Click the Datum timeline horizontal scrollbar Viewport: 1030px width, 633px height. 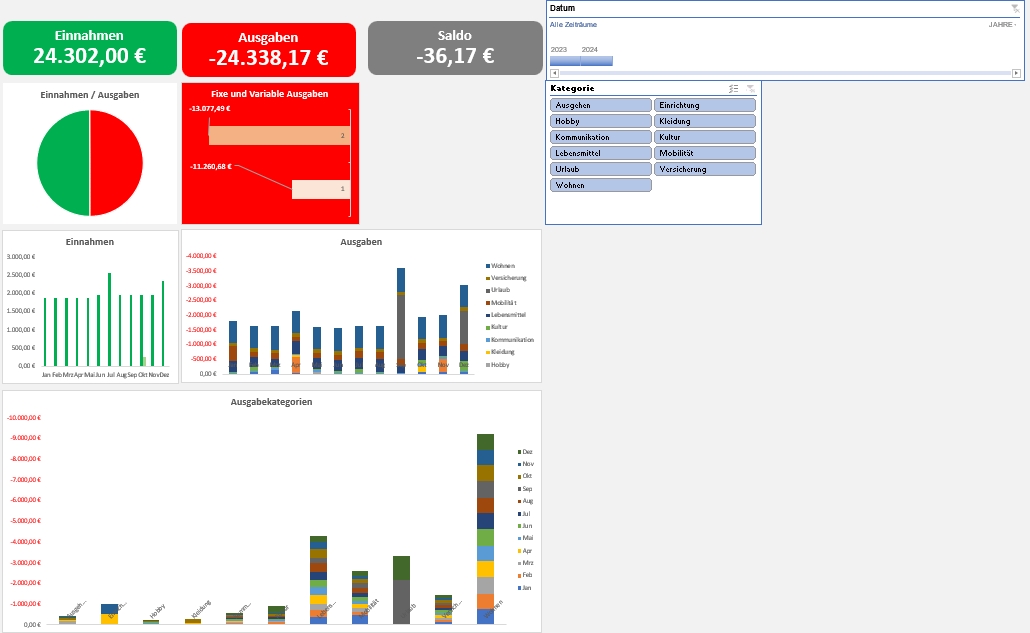785,73
